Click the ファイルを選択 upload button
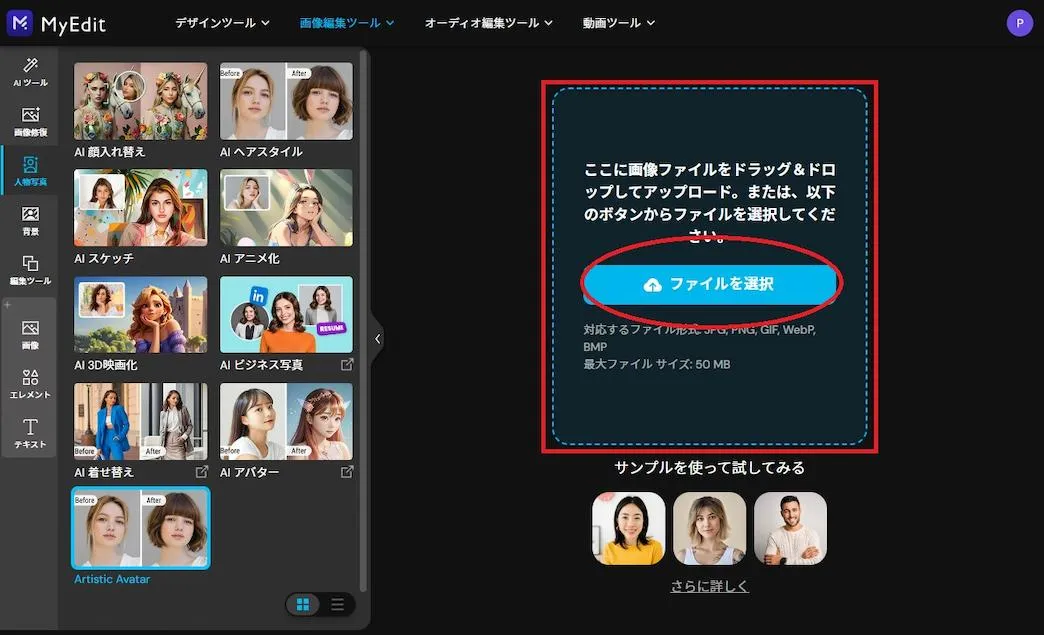This screenshot has width=1044, height=635. coord(710,284)
